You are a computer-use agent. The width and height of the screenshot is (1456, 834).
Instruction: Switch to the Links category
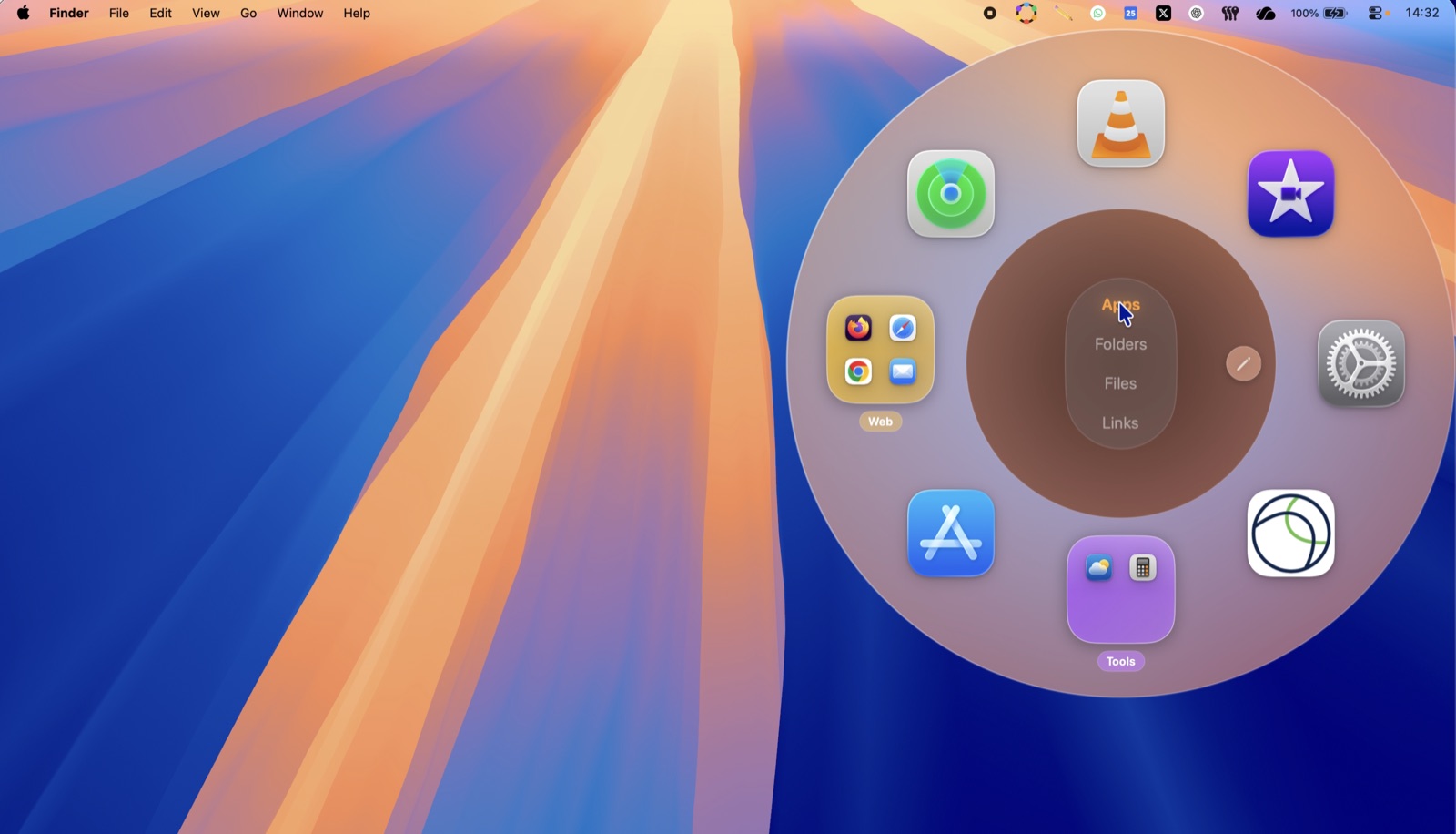(x=1120, y=422)
